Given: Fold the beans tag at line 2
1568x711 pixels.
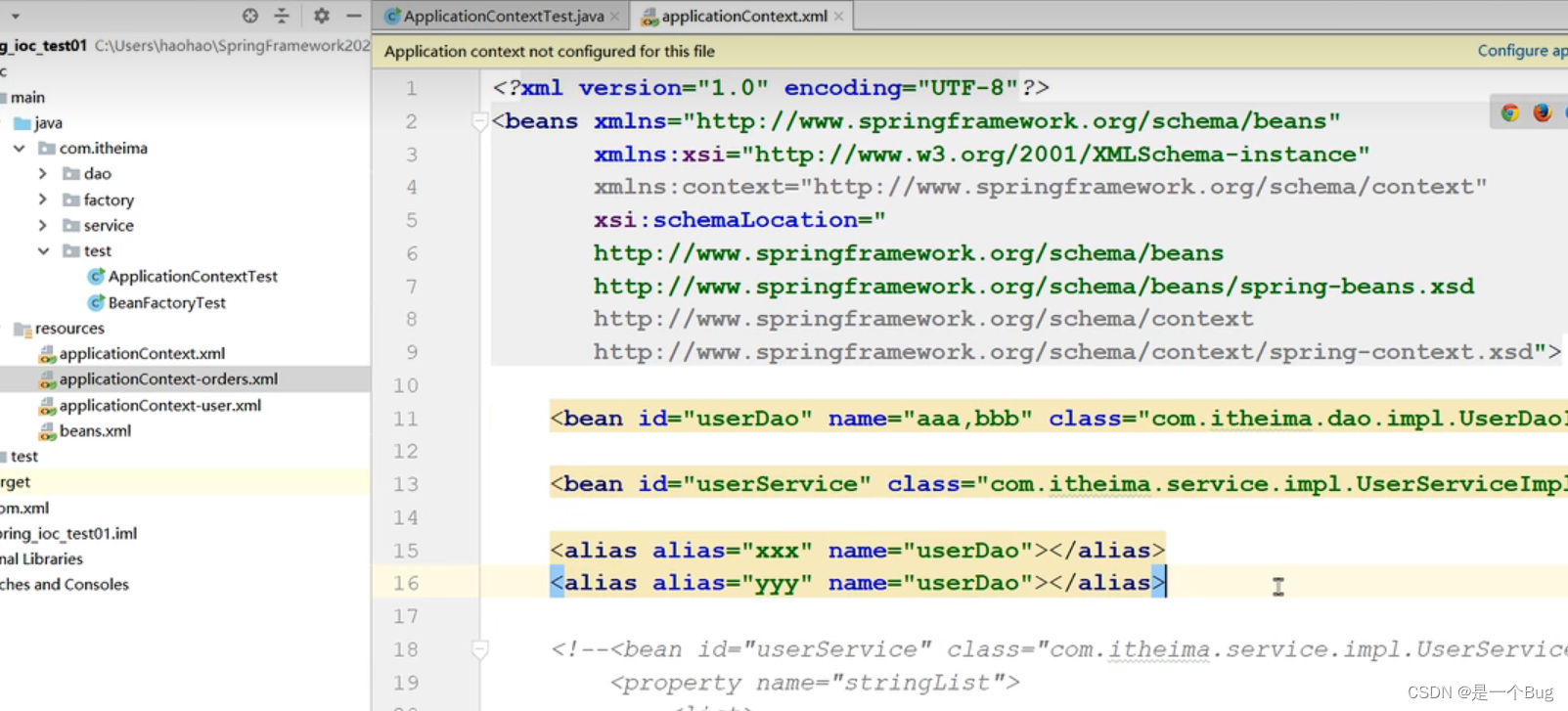Looking at the screenshot, I should point(479,121).
